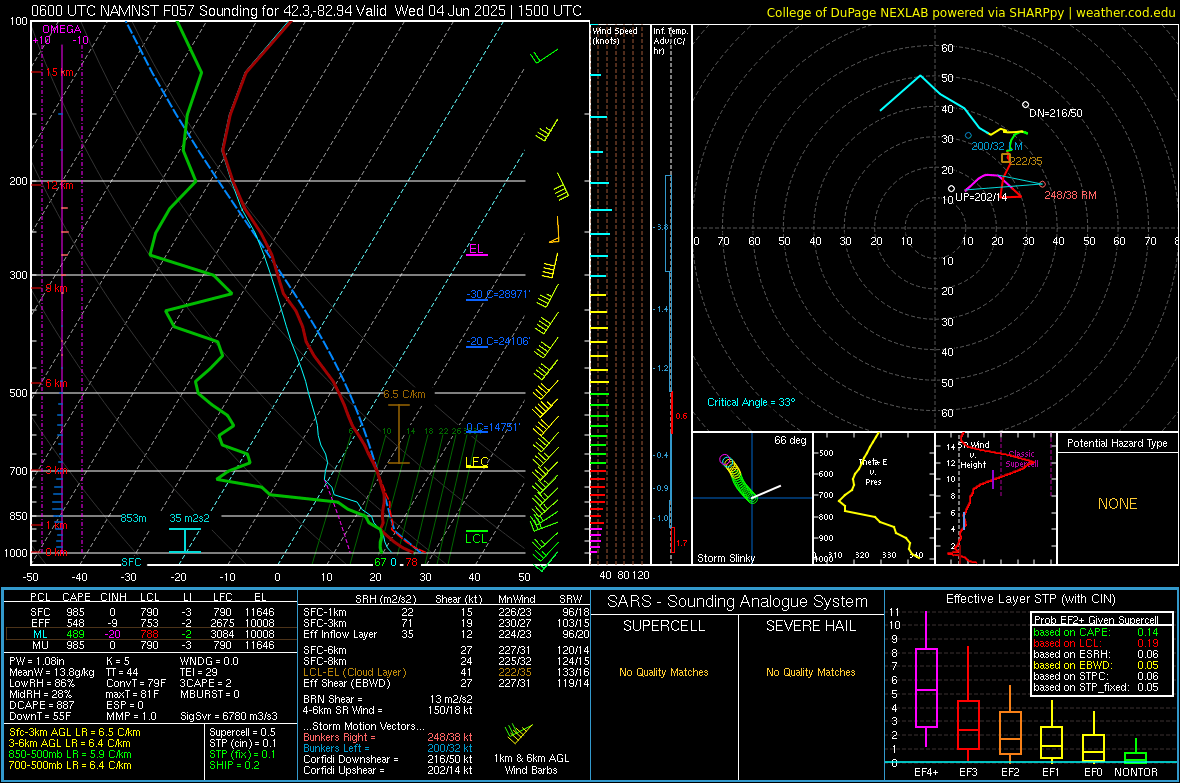Screen dimensions: 1180x783
Task: Click the magenta EF4+ box plot
Action: [926, 679]
